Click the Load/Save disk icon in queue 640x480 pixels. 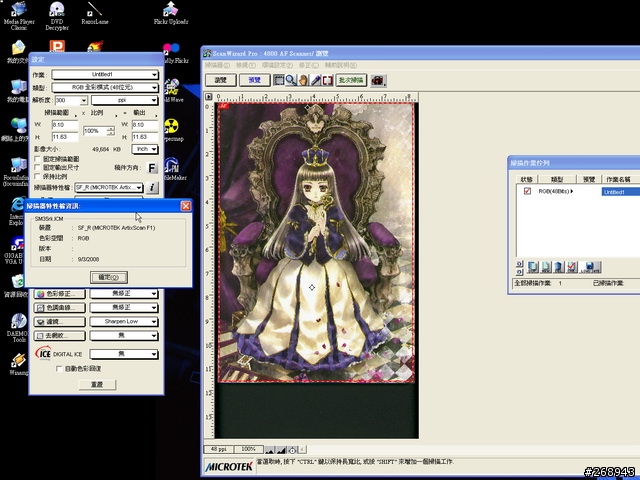click(590, 267)
